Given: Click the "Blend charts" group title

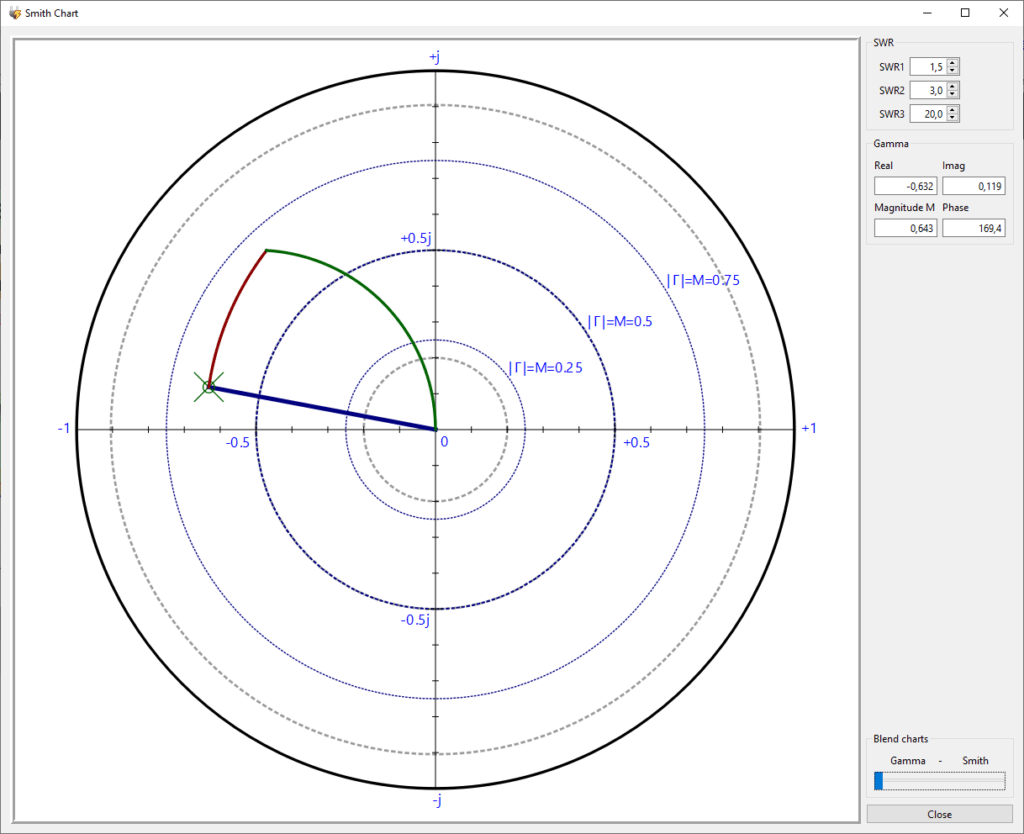Looking at the screenshot, I should point(901,739).
